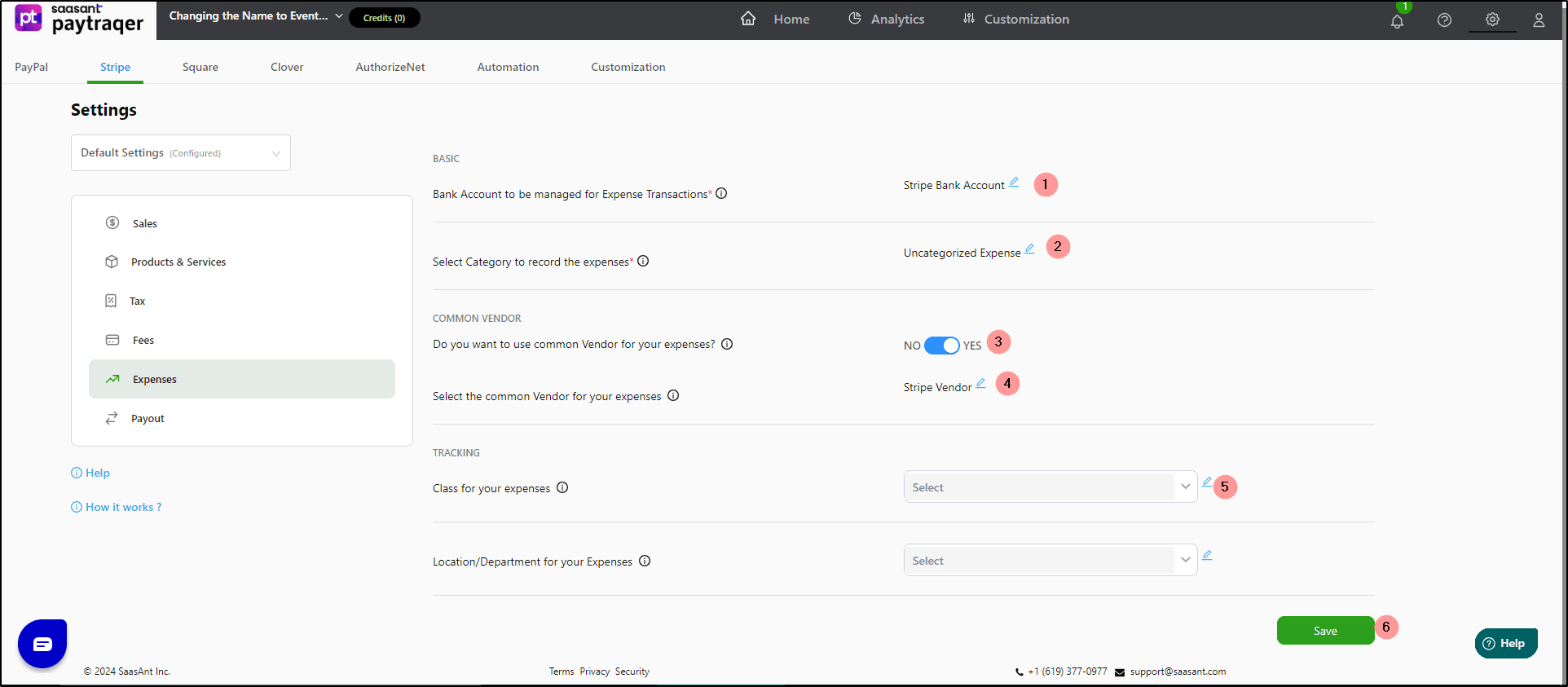Switch to Automation tab
This screenshot has height=687, width=1568.
click(x=508, y=67)
